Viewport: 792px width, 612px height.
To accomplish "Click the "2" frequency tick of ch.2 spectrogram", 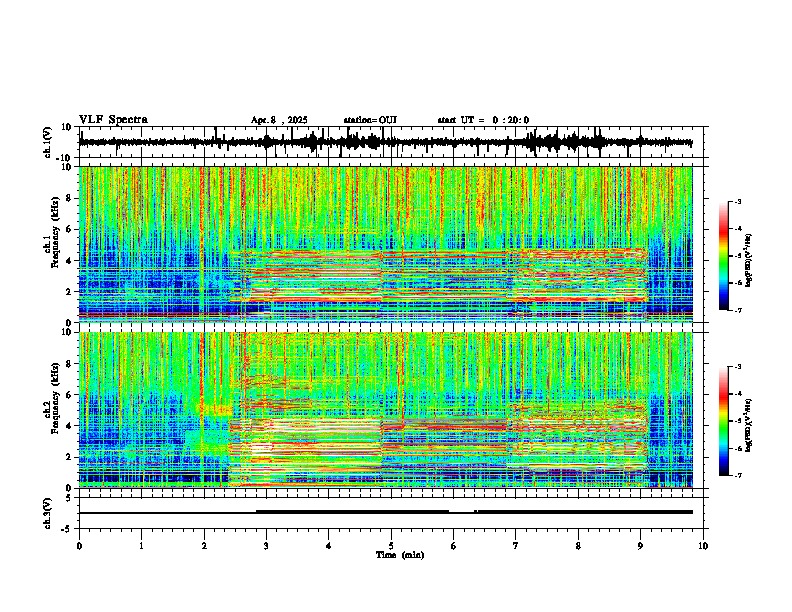I will point(70,457).
